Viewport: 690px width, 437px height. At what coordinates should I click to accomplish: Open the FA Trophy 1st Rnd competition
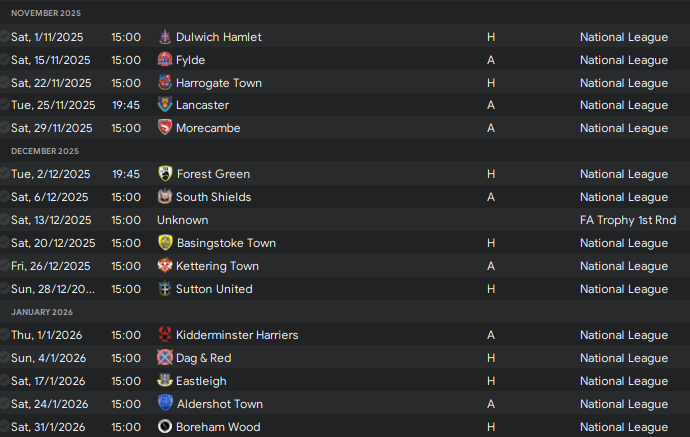click(628, 220)
